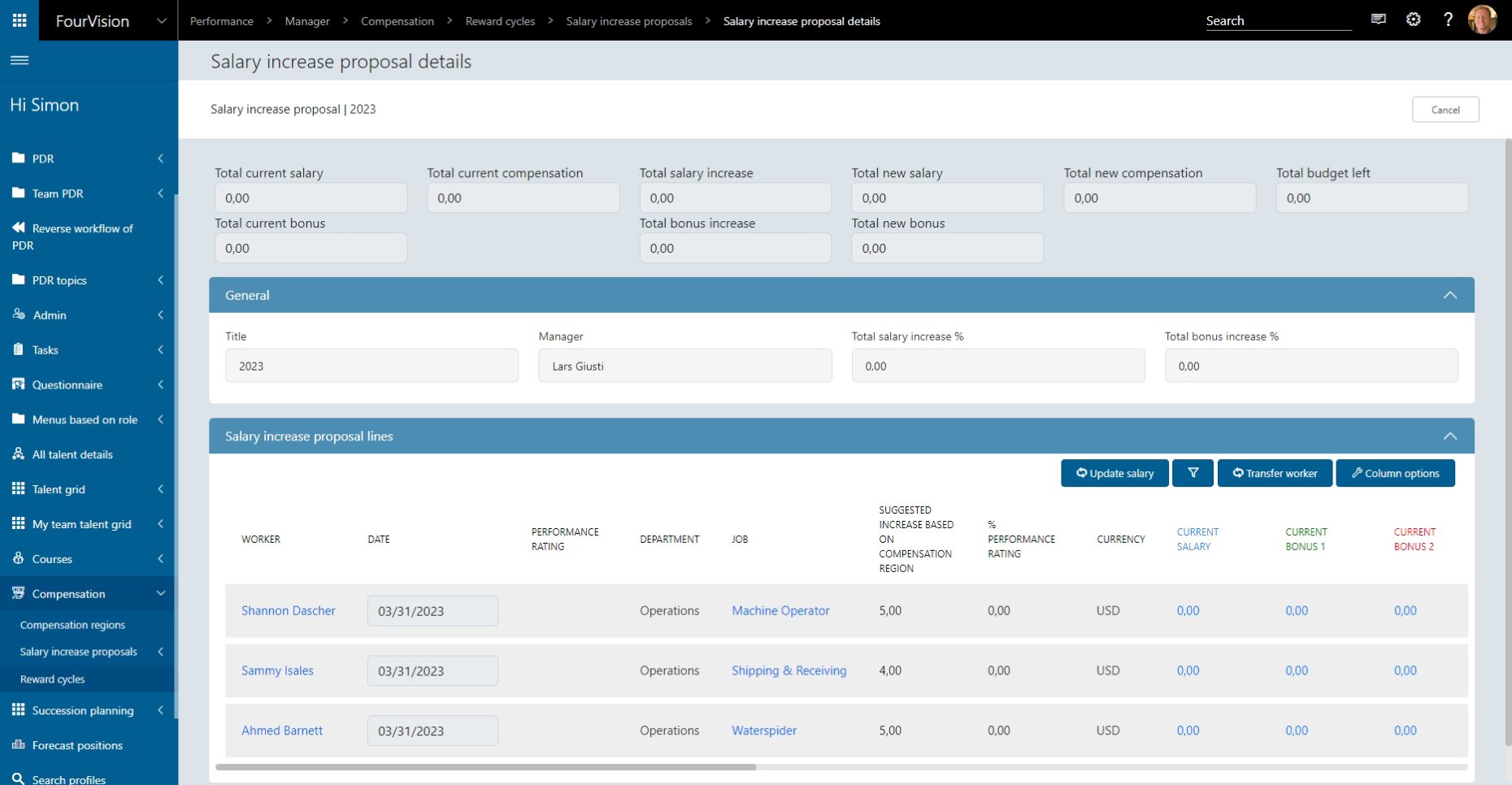The height and width of the screenshot is (785, 1512).
Task: Collapse the General section
Action: [x=1451, y=294]
